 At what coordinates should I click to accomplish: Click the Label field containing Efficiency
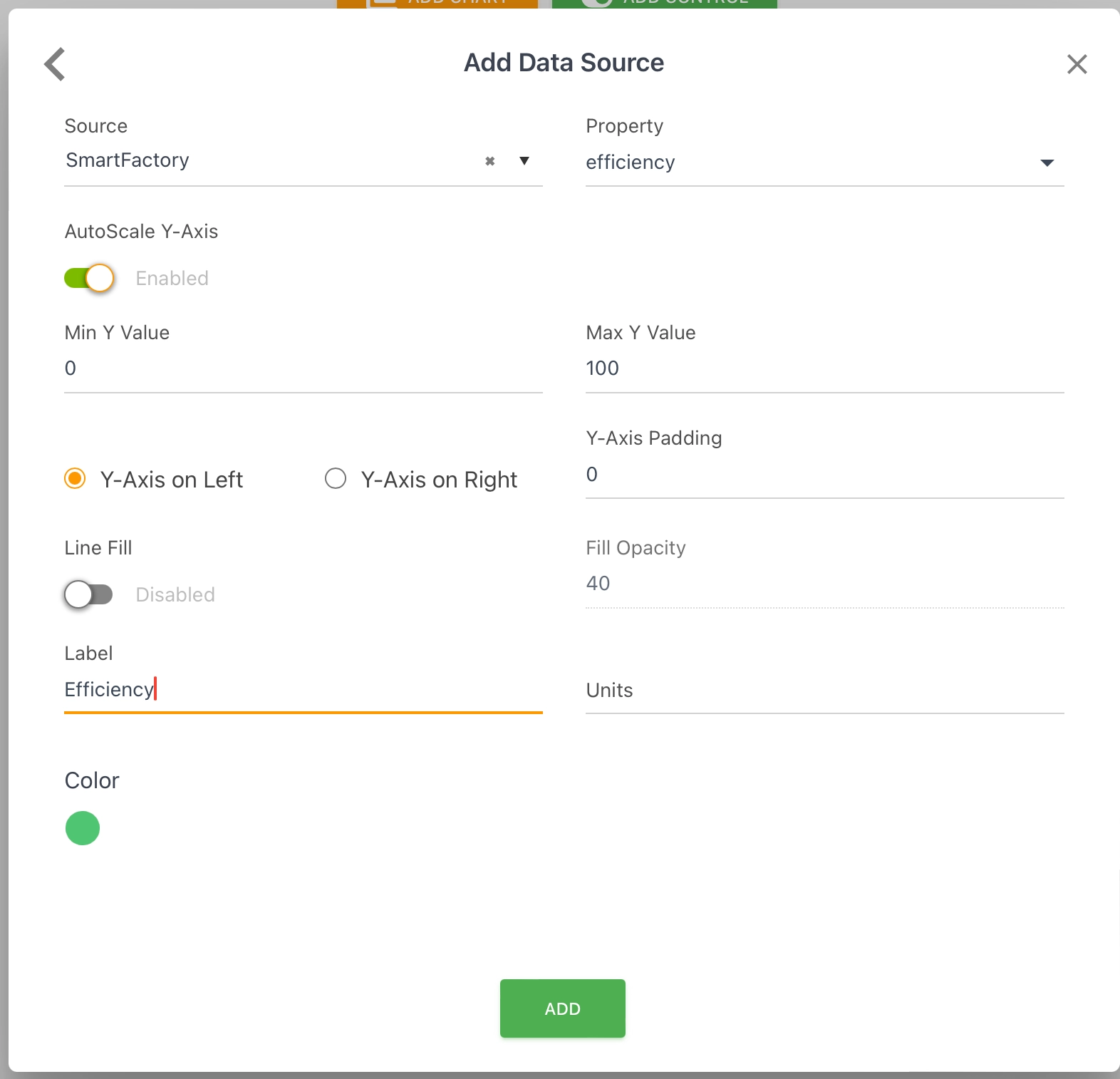point(304,690)
